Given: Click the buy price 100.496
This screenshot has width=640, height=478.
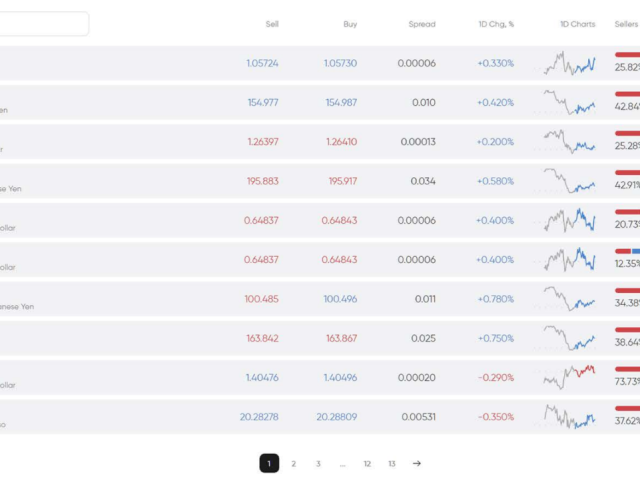Looking at the screenshot, I should pos(340,299).
